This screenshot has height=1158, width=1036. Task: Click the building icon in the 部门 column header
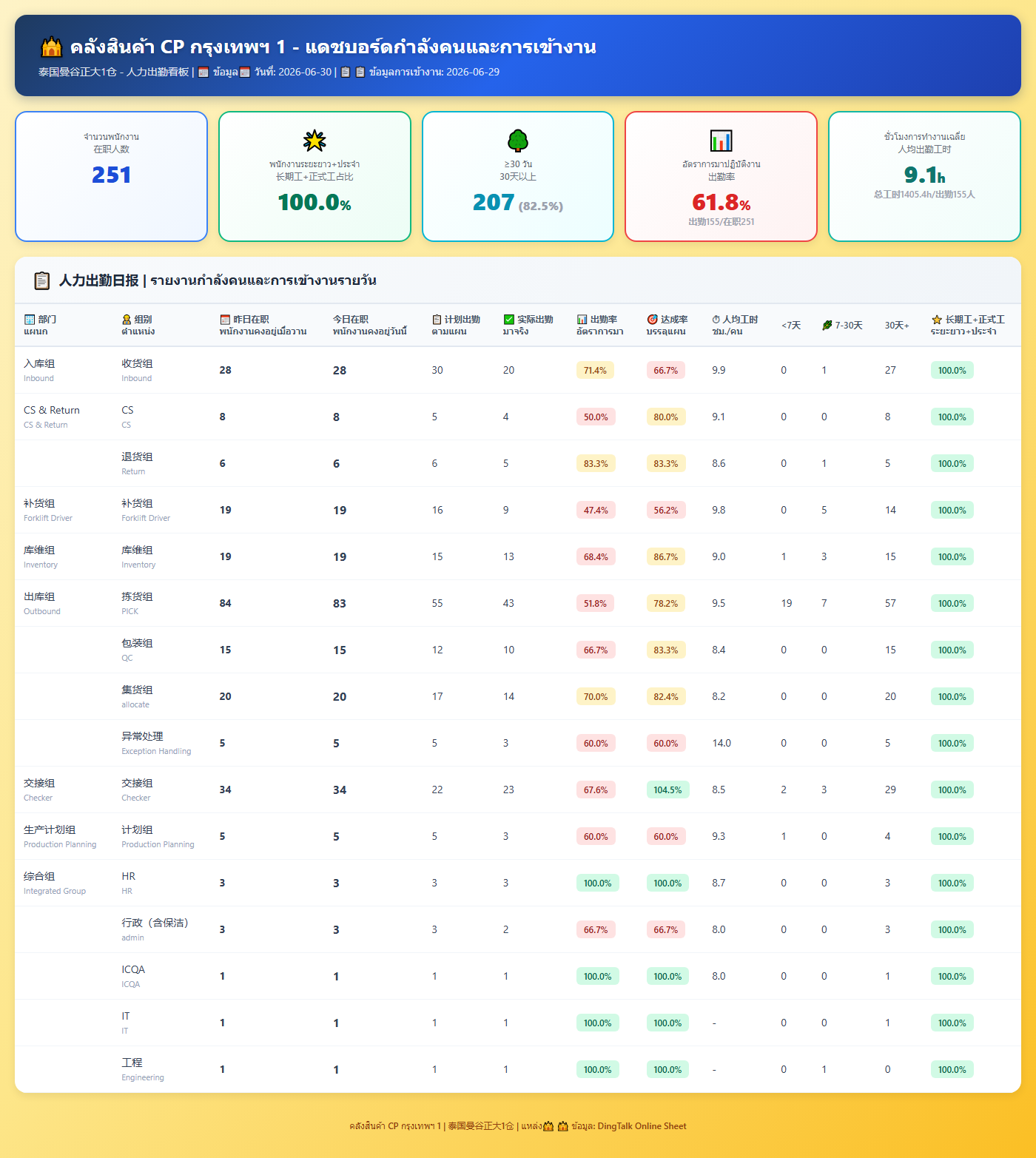pos(30,320)
